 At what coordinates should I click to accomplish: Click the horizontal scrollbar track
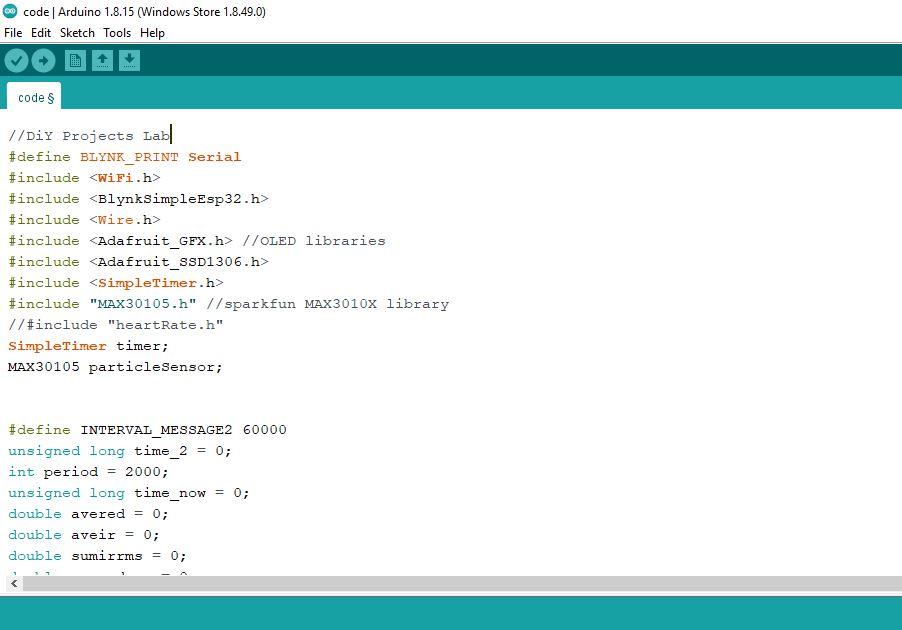tap(462, 583)
